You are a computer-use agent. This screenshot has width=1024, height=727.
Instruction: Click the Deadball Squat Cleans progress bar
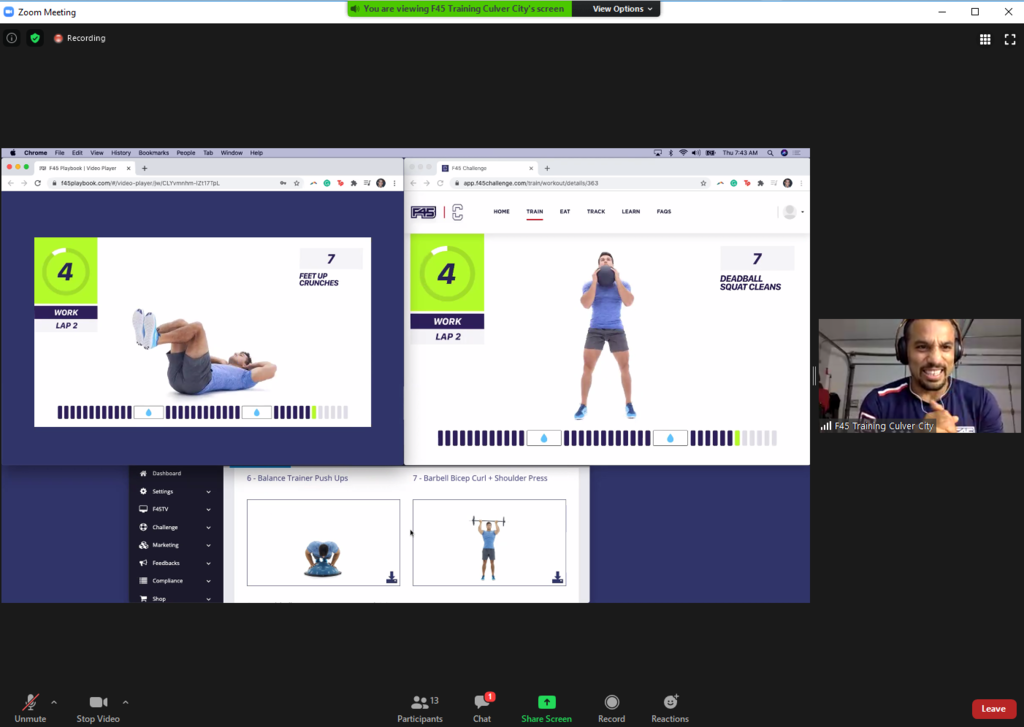(x=607, y=438)
